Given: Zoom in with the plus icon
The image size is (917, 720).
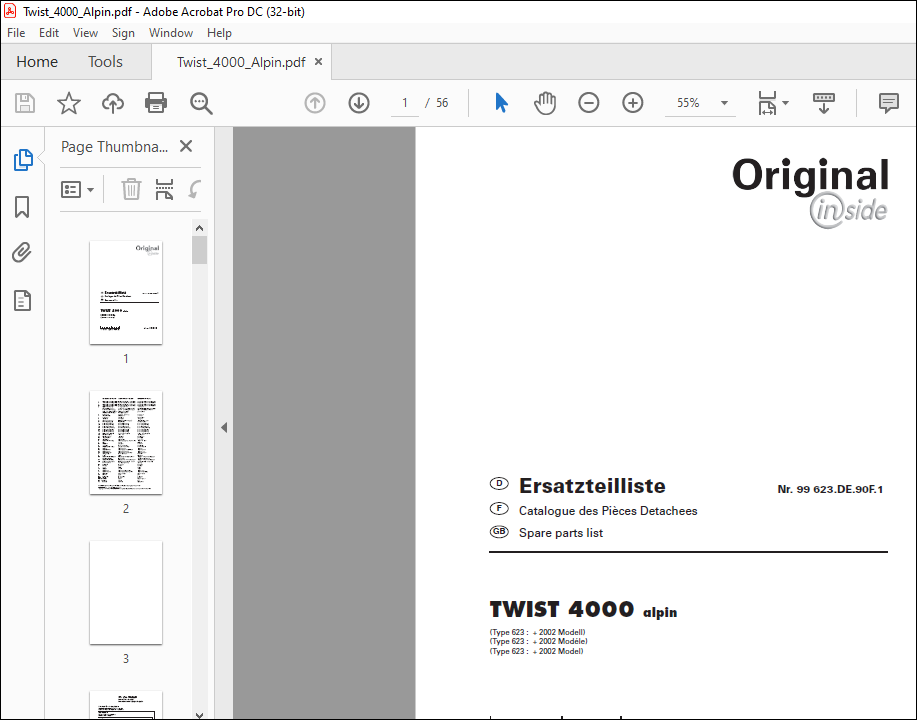Looking at the screenshot, I should pyautogui.click(x=632, y=104).
